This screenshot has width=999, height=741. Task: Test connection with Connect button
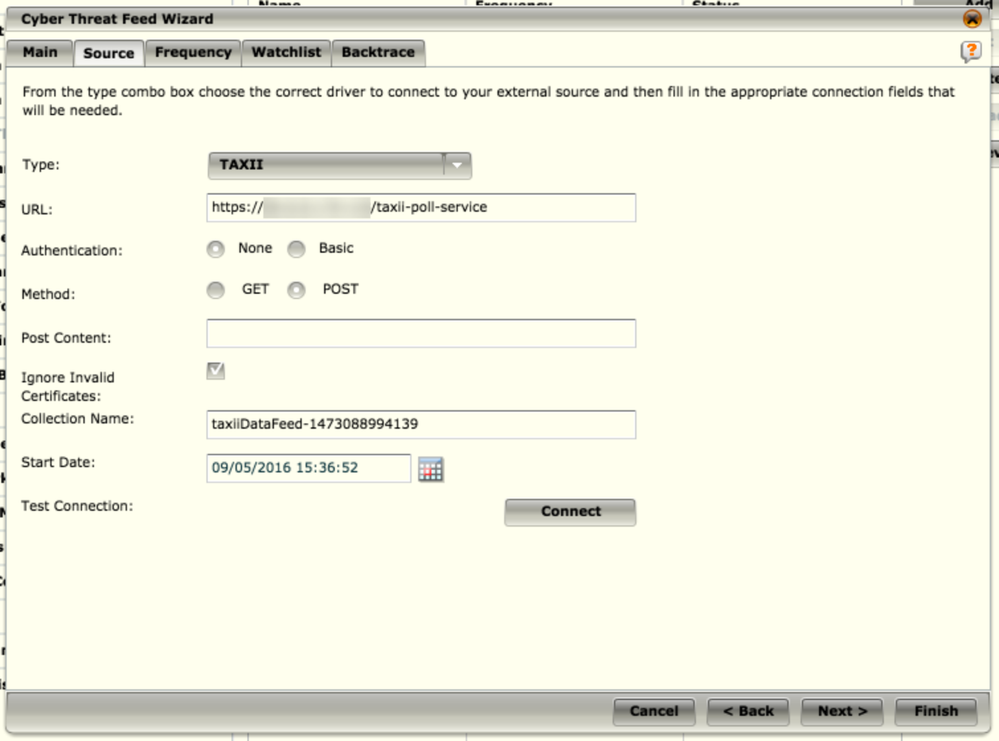pyautogui.click(x=570, y=512)
